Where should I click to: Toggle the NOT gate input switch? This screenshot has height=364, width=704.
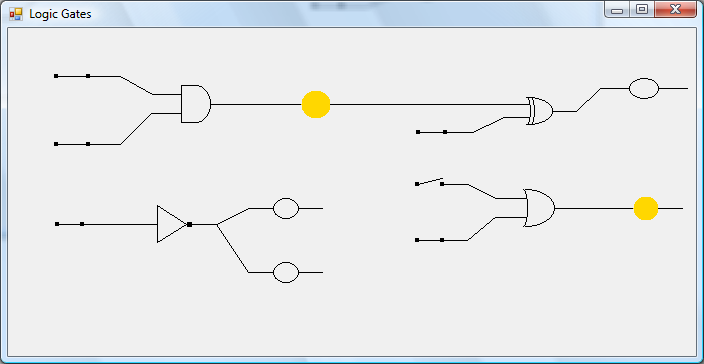pyautogui.click(x=70, y=224)
